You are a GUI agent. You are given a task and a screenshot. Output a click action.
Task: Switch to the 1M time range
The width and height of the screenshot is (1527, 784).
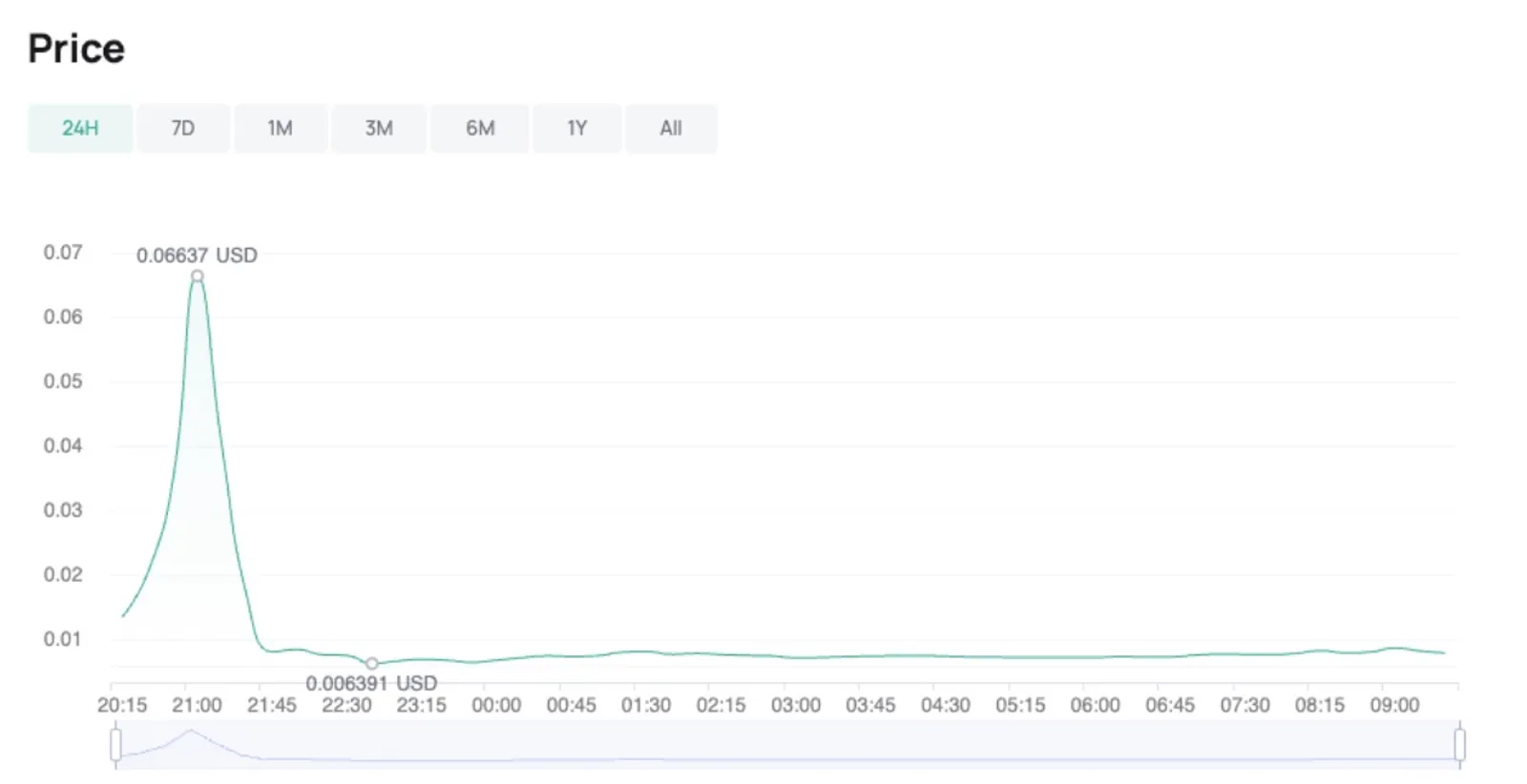tap(280, 128)
